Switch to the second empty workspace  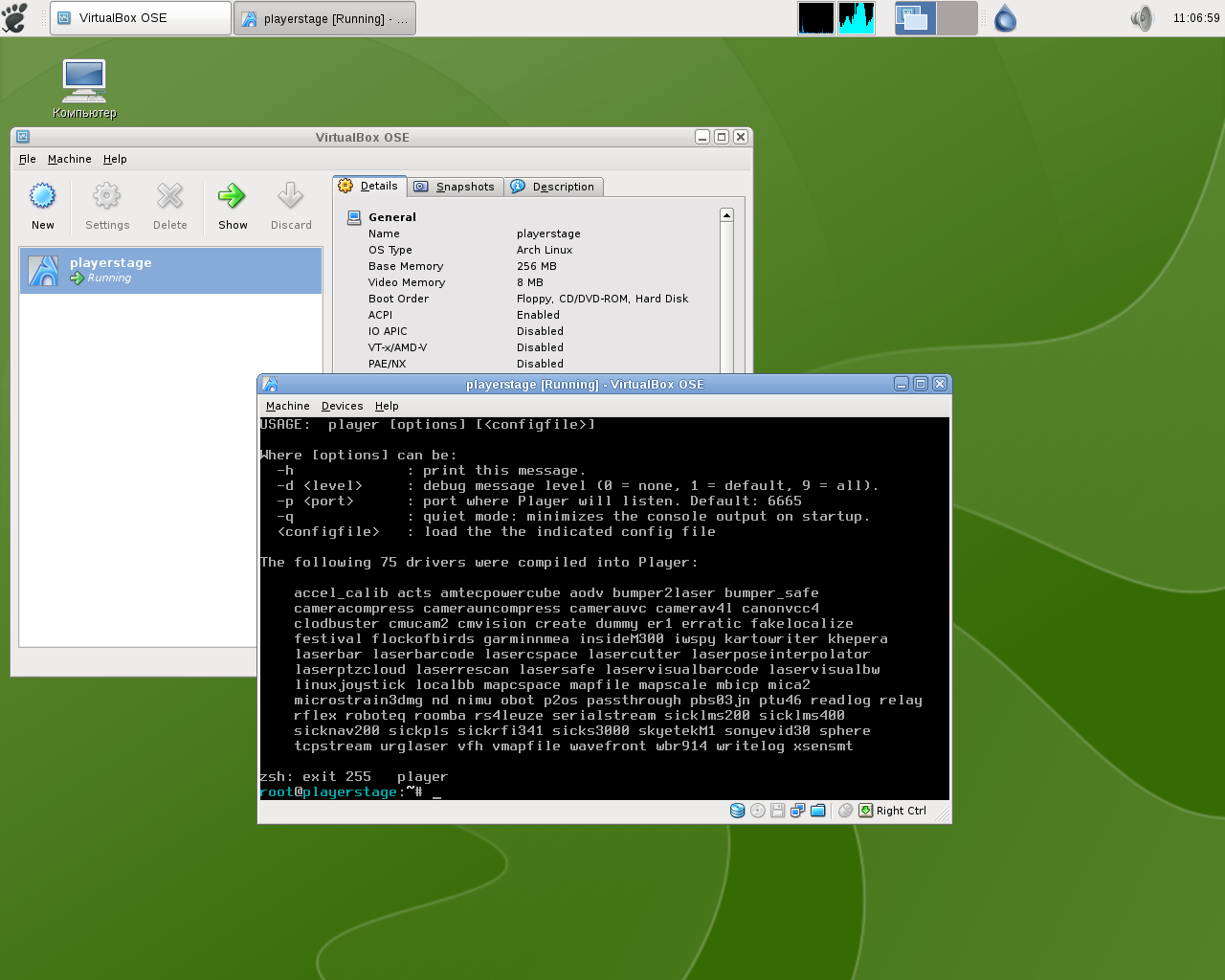pos(956,18)
